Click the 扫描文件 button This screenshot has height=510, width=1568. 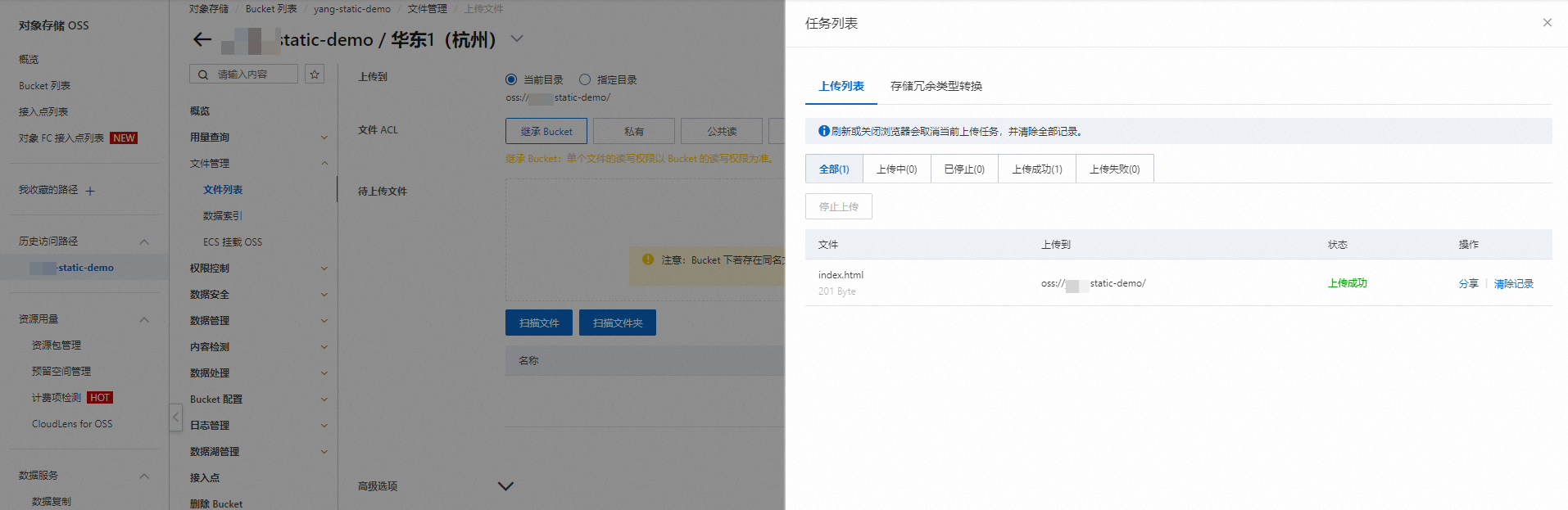(x=539, y=323)
